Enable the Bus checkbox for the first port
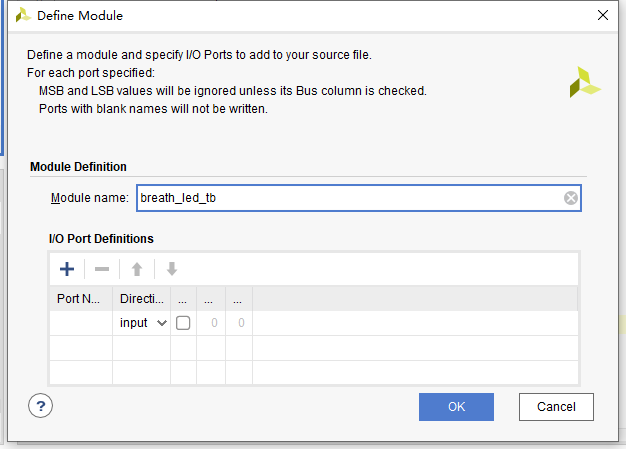The width and height of the screenshot is (626, 449). tap(183, 323)
